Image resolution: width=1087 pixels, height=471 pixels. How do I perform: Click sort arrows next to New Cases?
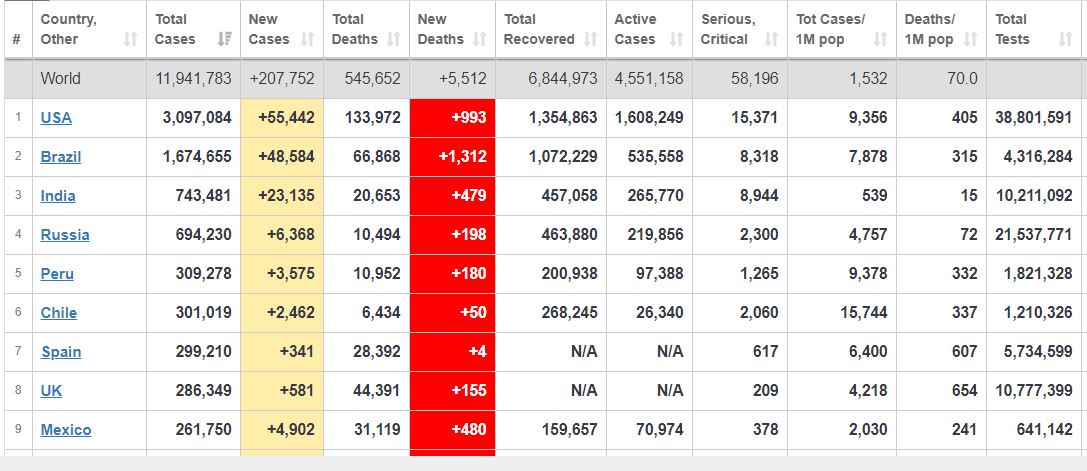pos(308,40)
